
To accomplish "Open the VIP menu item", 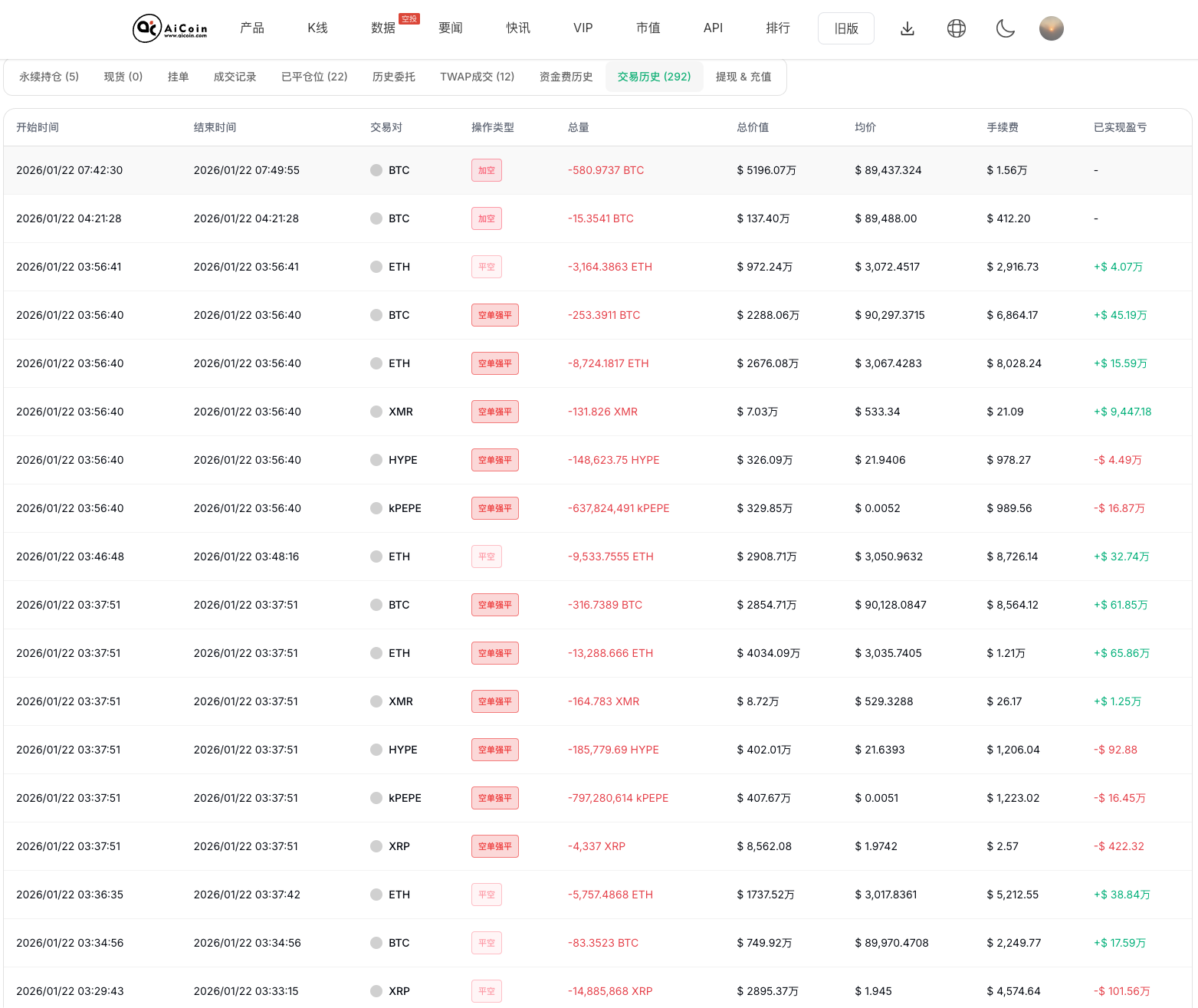I will click(x=583, y=28).
